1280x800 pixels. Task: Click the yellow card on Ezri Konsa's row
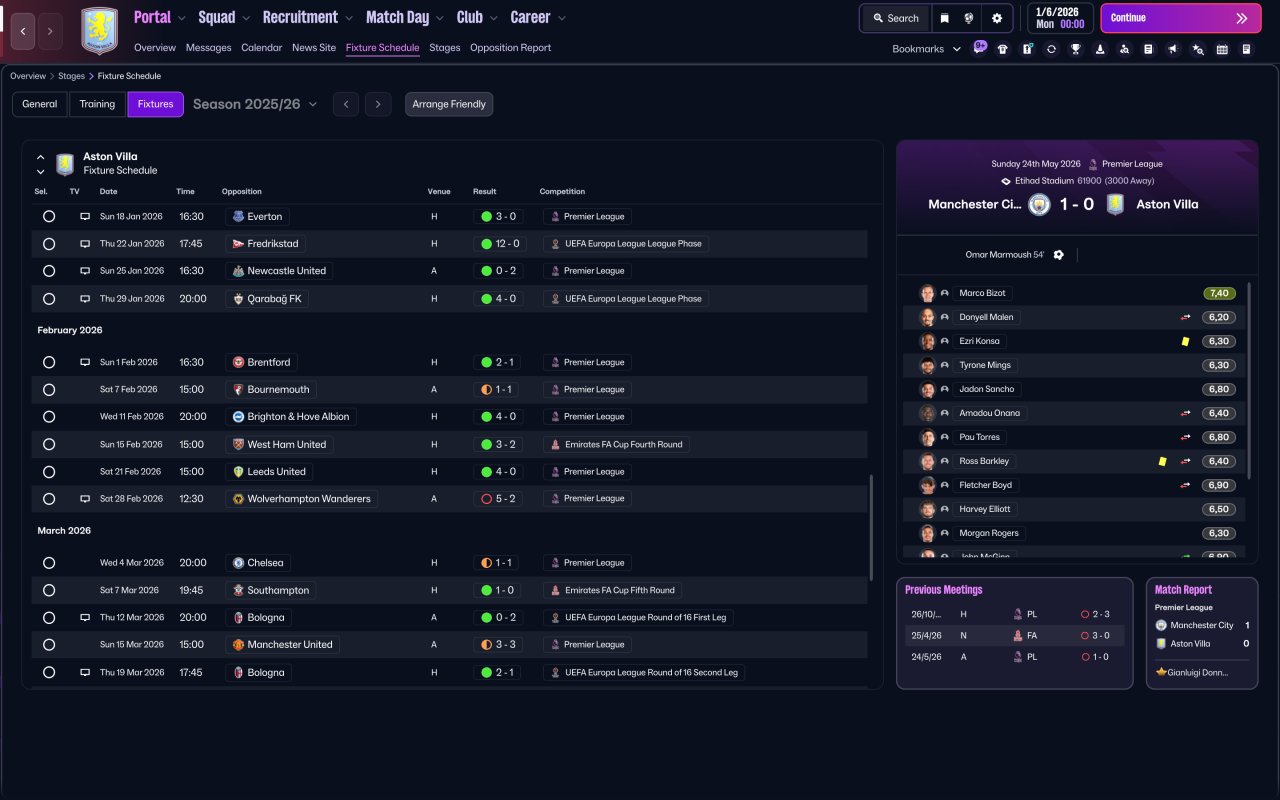pos(1185,341)
